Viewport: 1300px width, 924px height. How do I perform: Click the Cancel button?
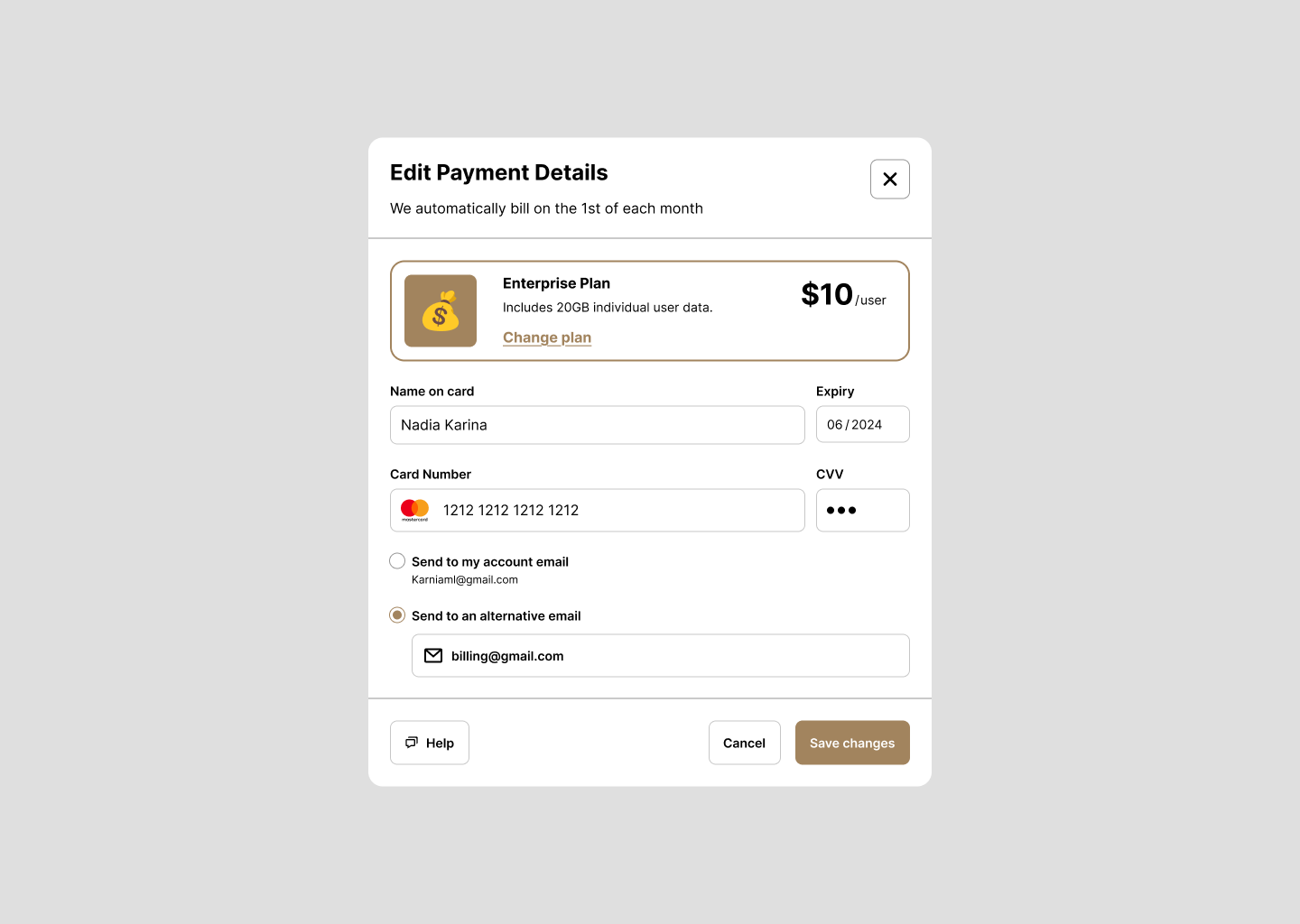pos(744,743)
